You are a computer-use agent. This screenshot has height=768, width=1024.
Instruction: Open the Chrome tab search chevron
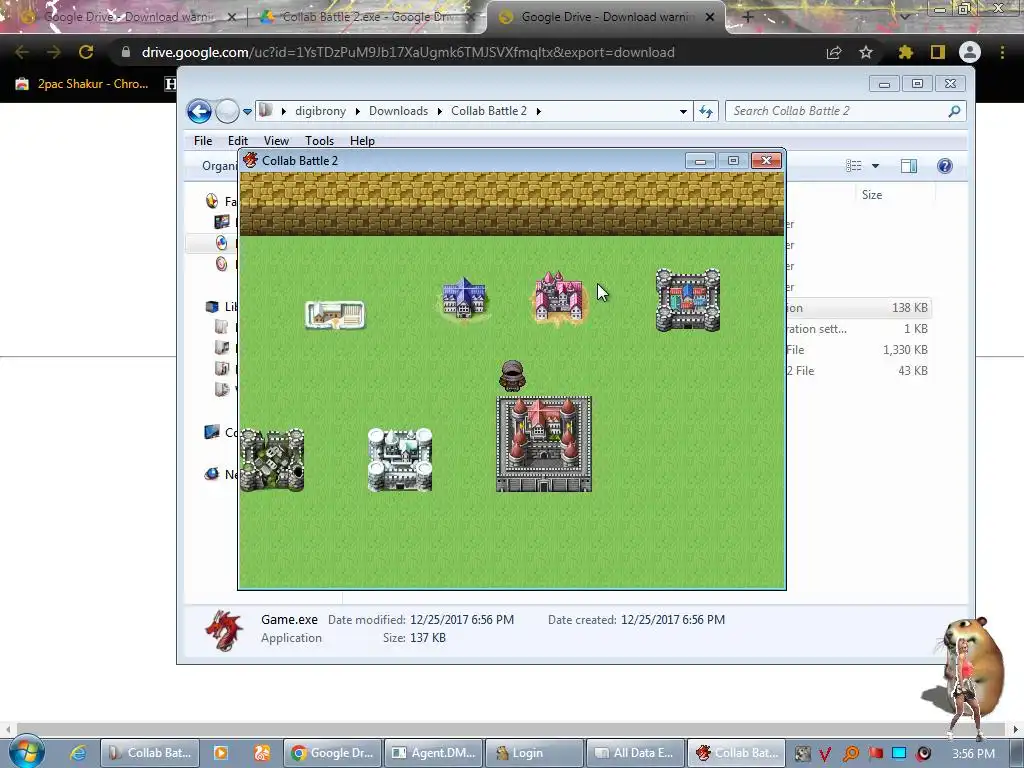tap(904, 17)
